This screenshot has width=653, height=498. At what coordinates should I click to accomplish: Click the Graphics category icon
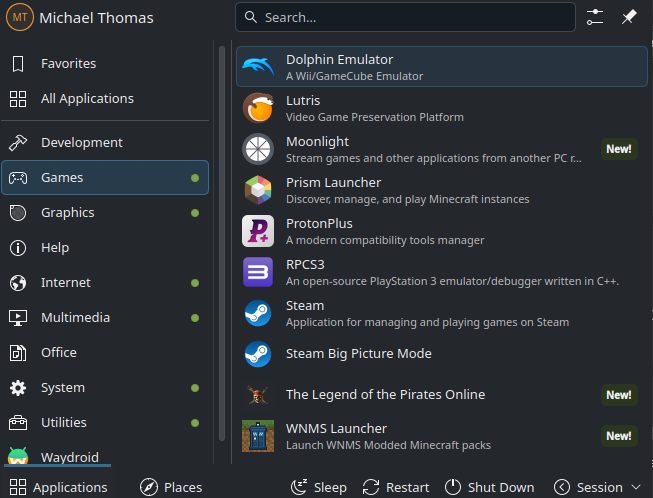point(18,213)
